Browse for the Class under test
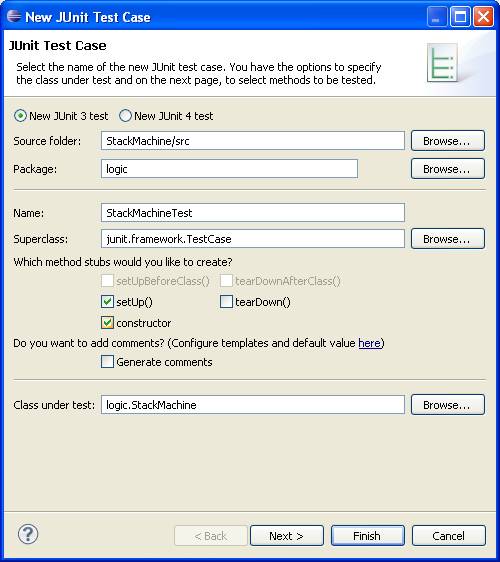The height and width of the screenshot is (562, 500). (x=448, y=405)
